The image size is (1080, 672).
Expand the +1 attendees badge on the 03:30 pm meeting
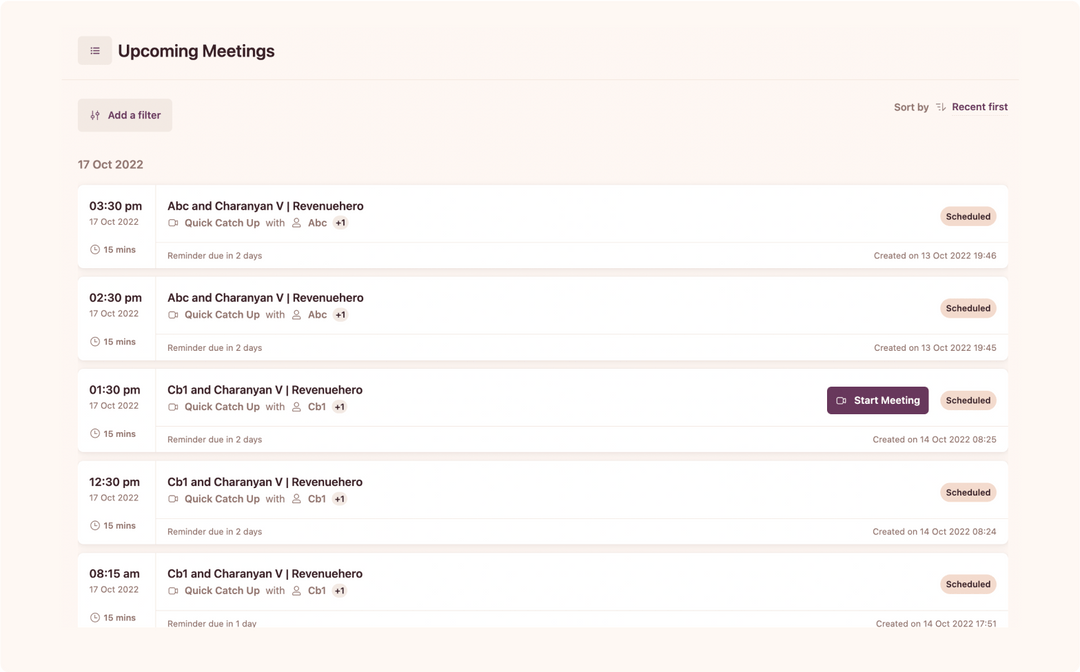[340, 222]
